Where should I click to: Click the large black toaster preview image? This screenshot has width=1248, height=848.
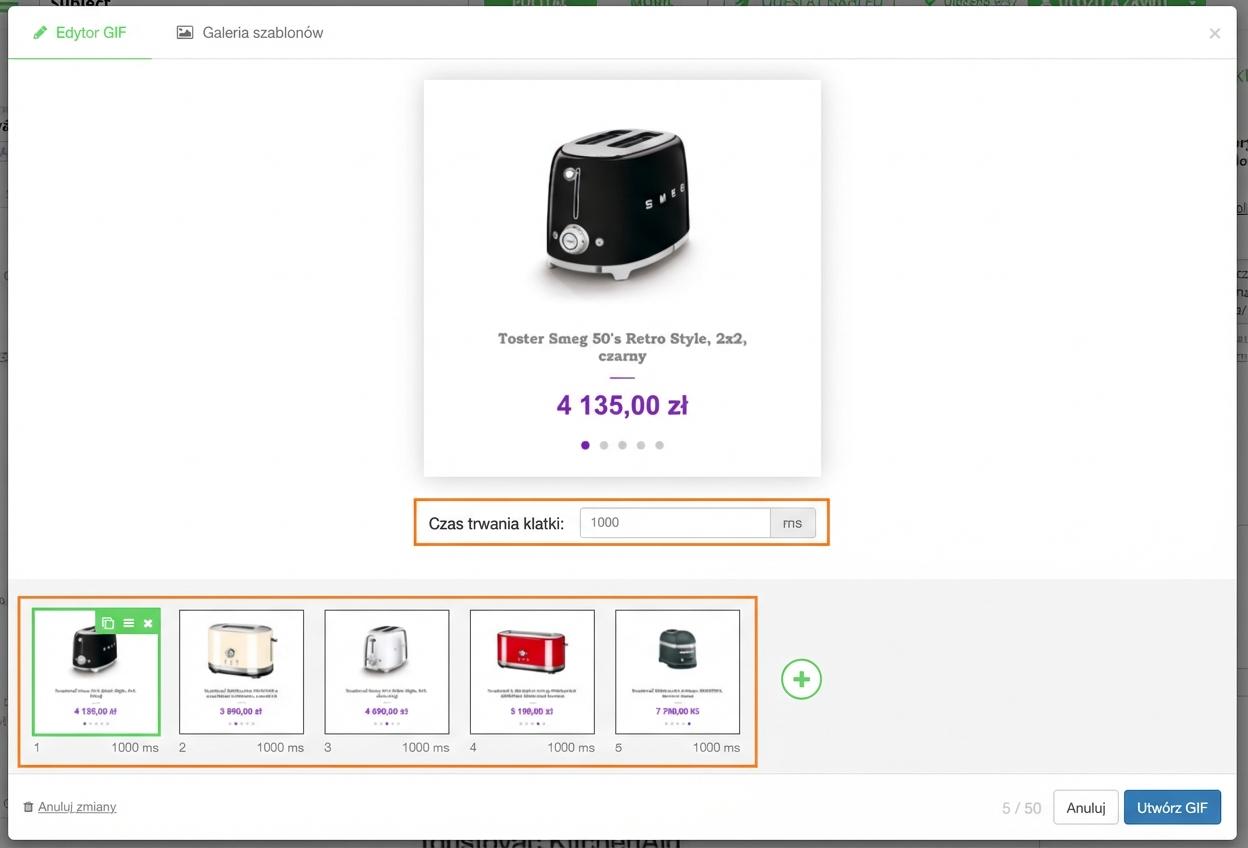[x=620, y=207]
